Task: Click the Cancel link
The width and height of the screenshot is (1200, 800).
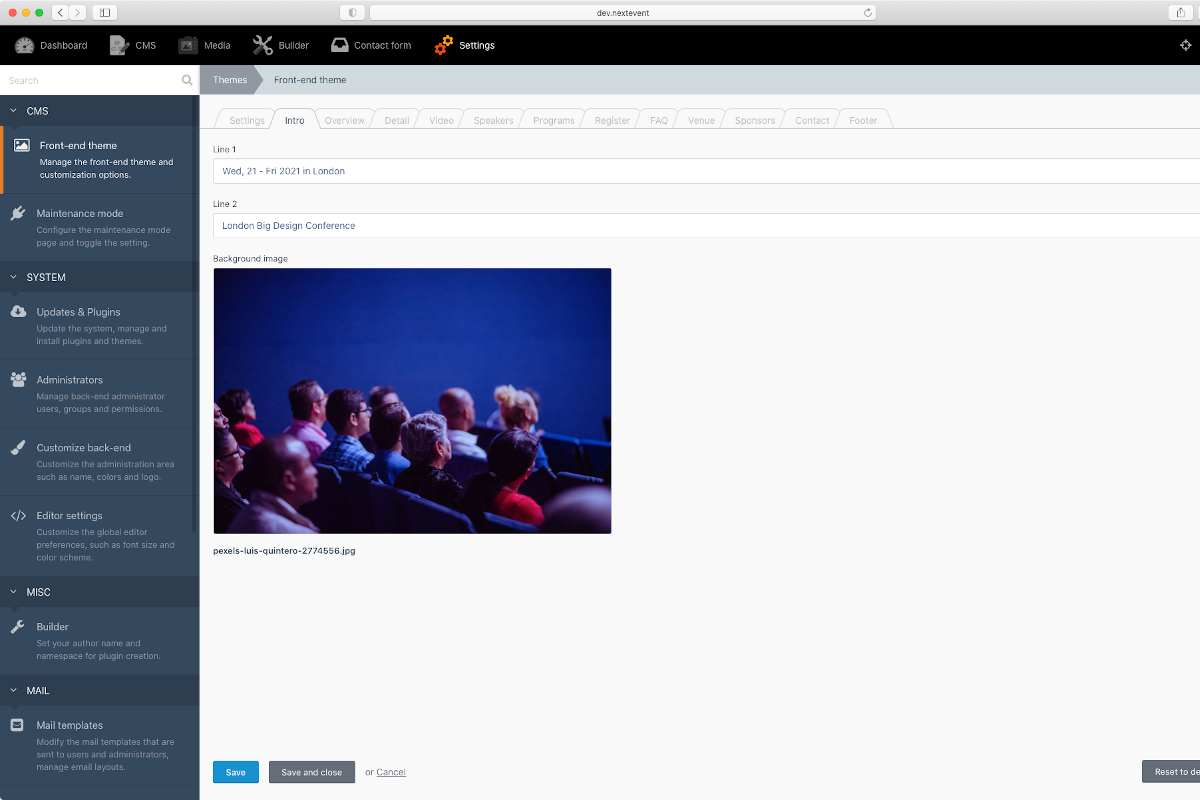Action: 391,772
